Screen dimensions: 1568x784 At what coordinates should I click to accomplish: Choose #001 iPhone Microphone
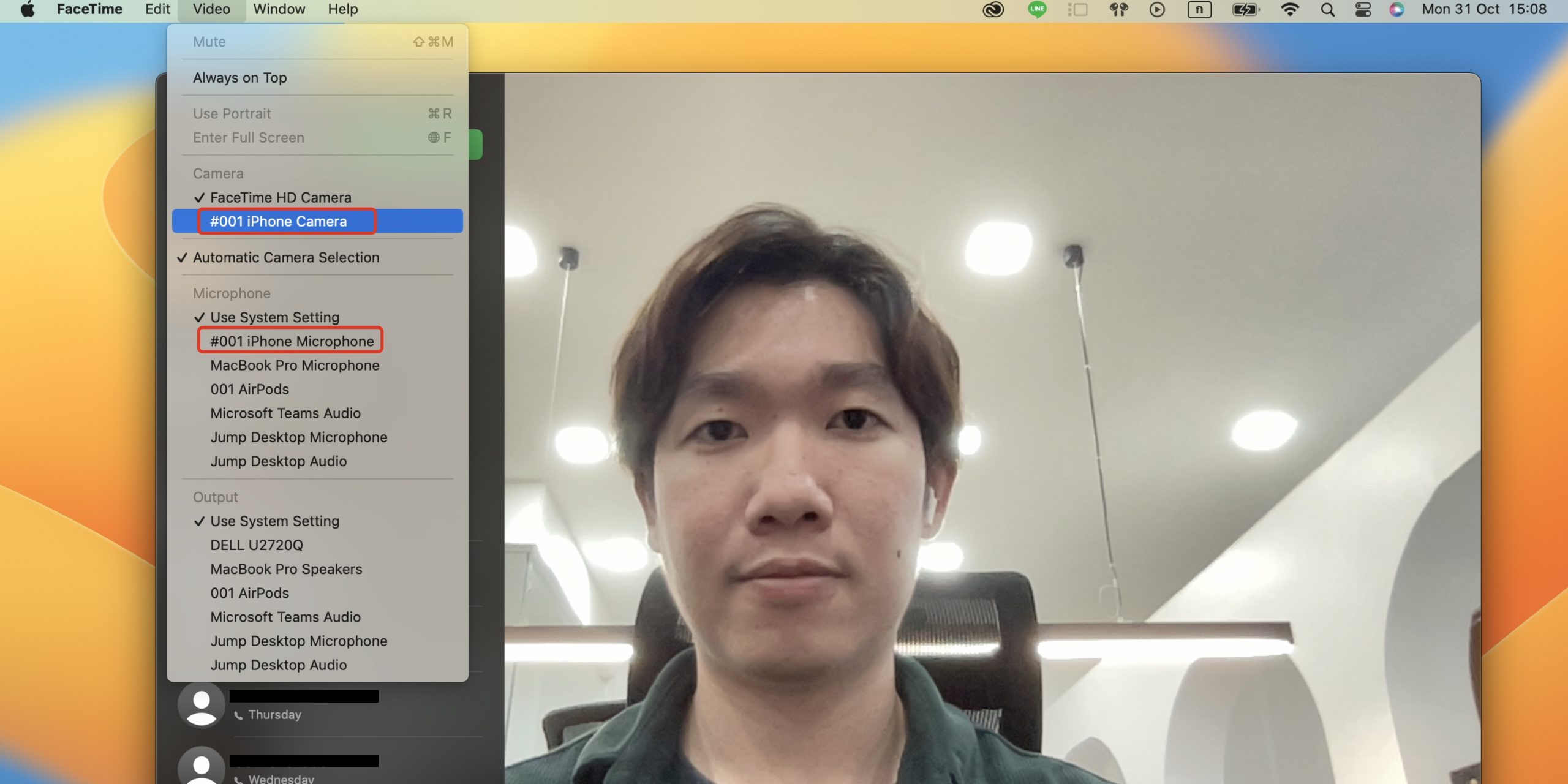coord(292,341)
